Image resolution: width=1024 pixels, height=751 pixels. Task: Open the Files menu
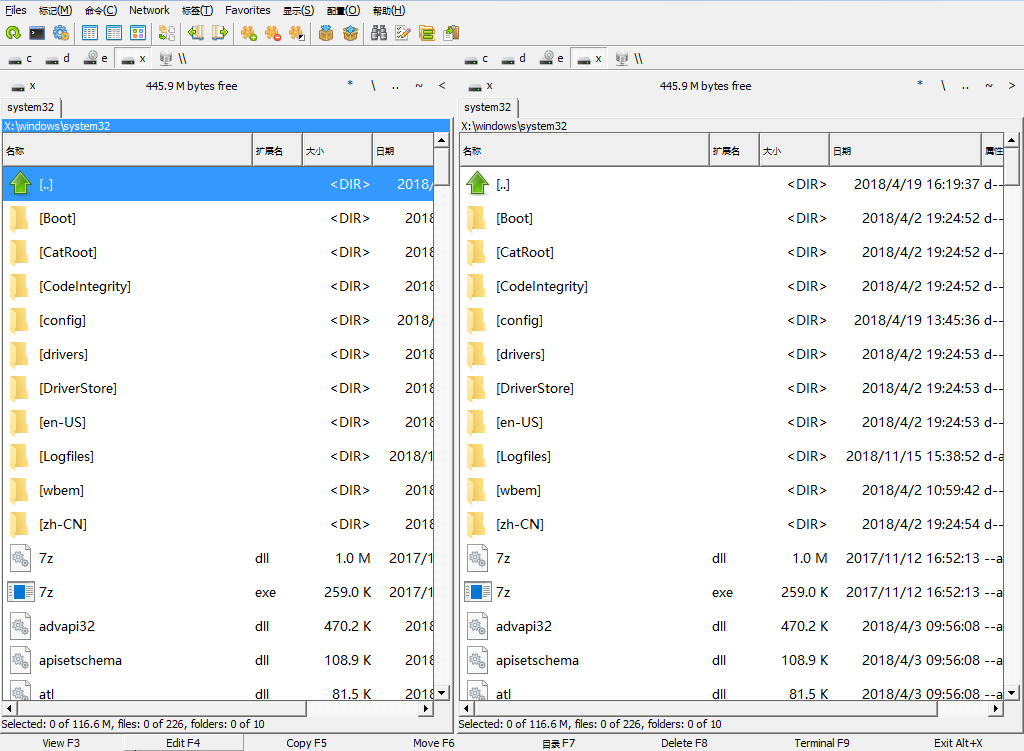[x=16, y=10]
